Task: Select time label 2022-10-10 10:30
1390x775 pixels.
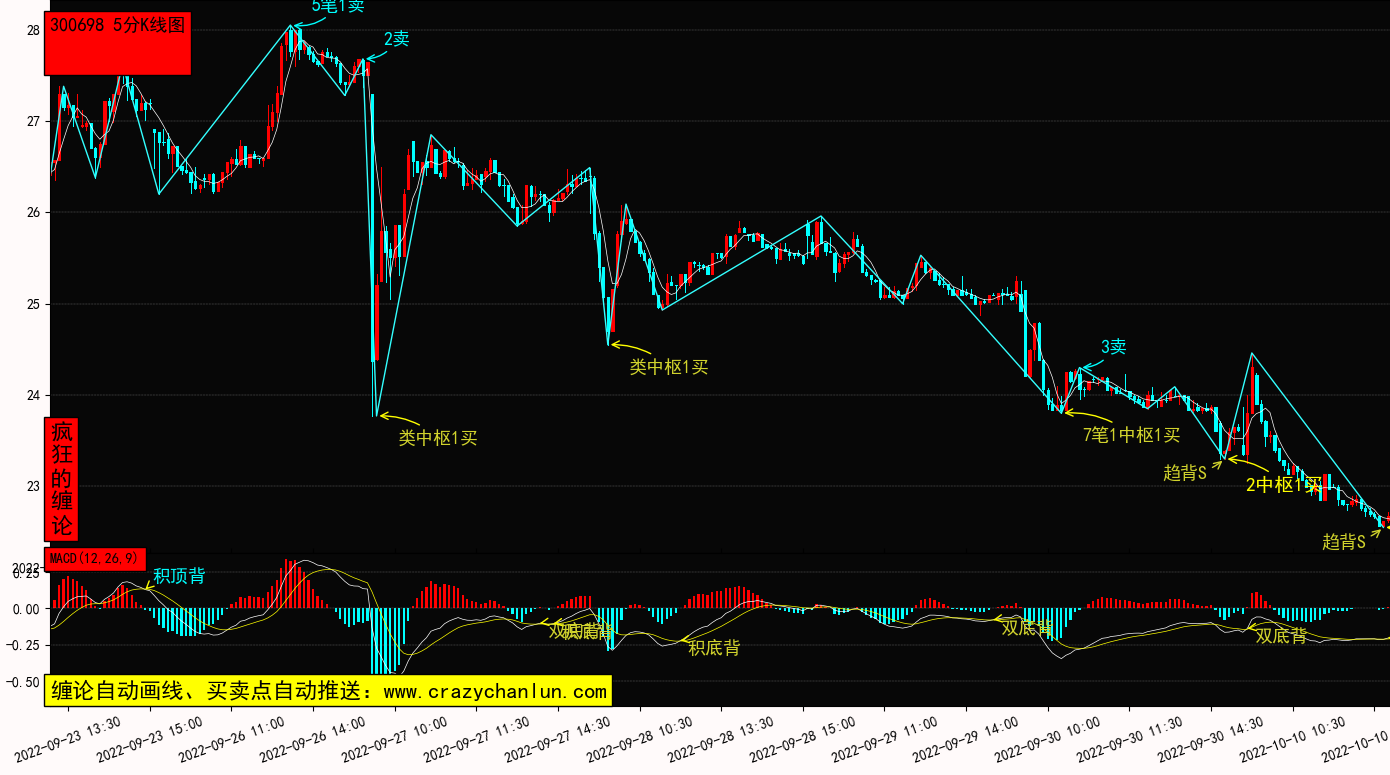Action: [x=1294, y=737]
